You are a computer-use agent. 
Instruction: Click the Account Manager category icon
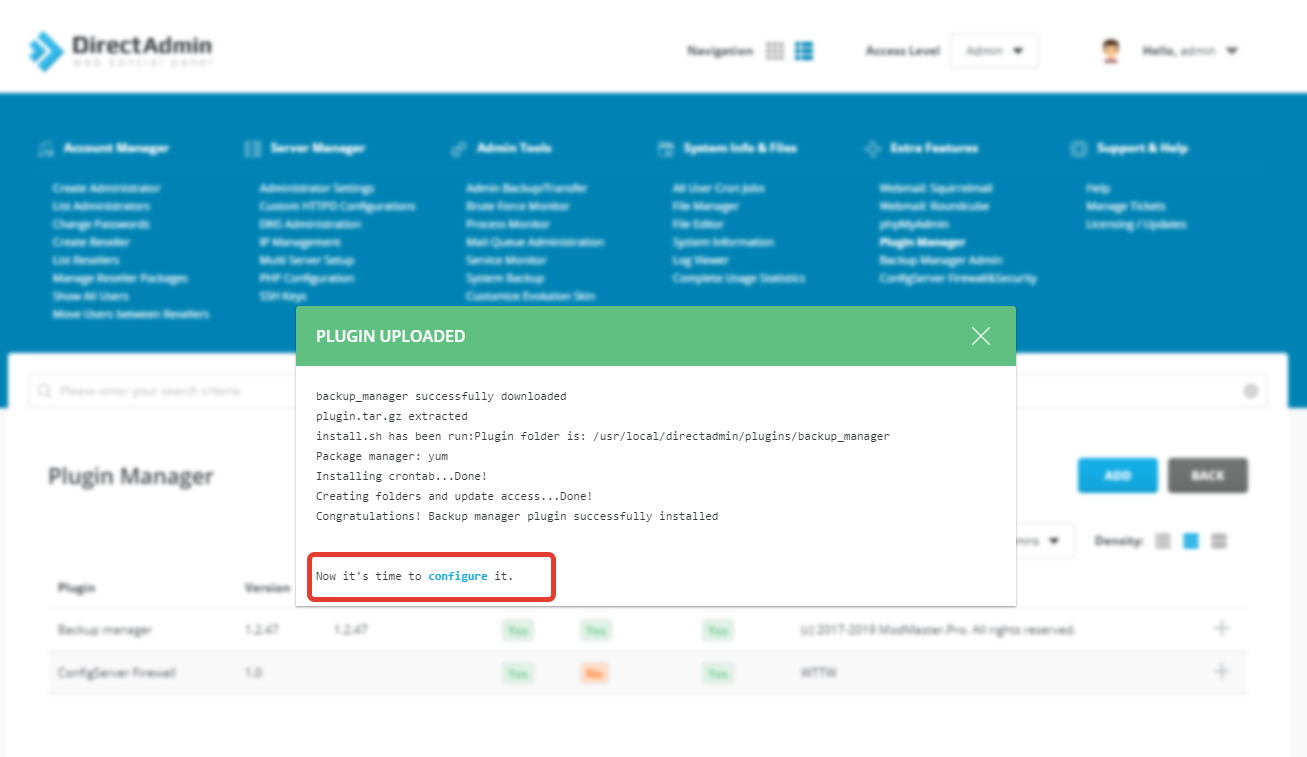[48, 147]
